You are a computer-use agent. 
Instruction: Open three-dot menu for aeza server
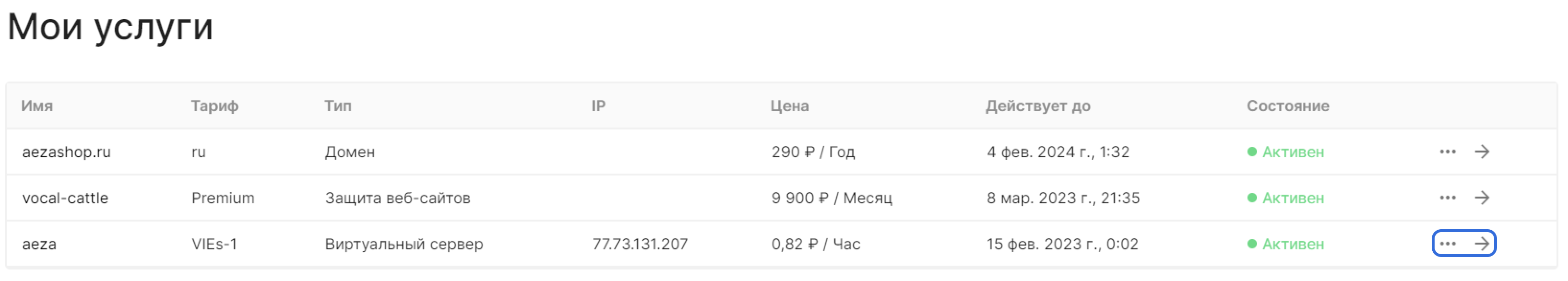[1447, 244]
